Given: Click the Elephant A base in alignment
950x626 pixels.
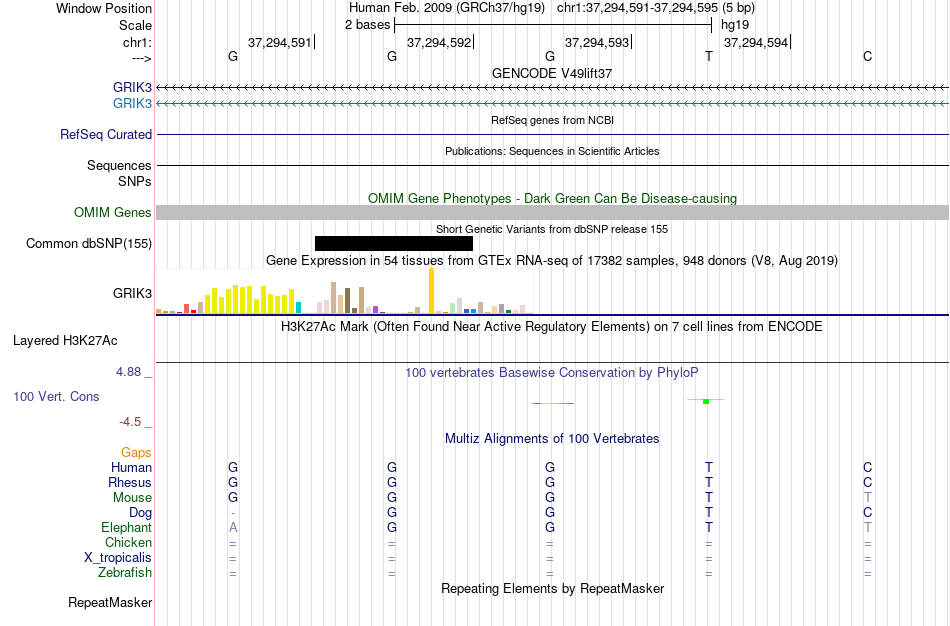Looking at the screenshot, I should point(233,528).
